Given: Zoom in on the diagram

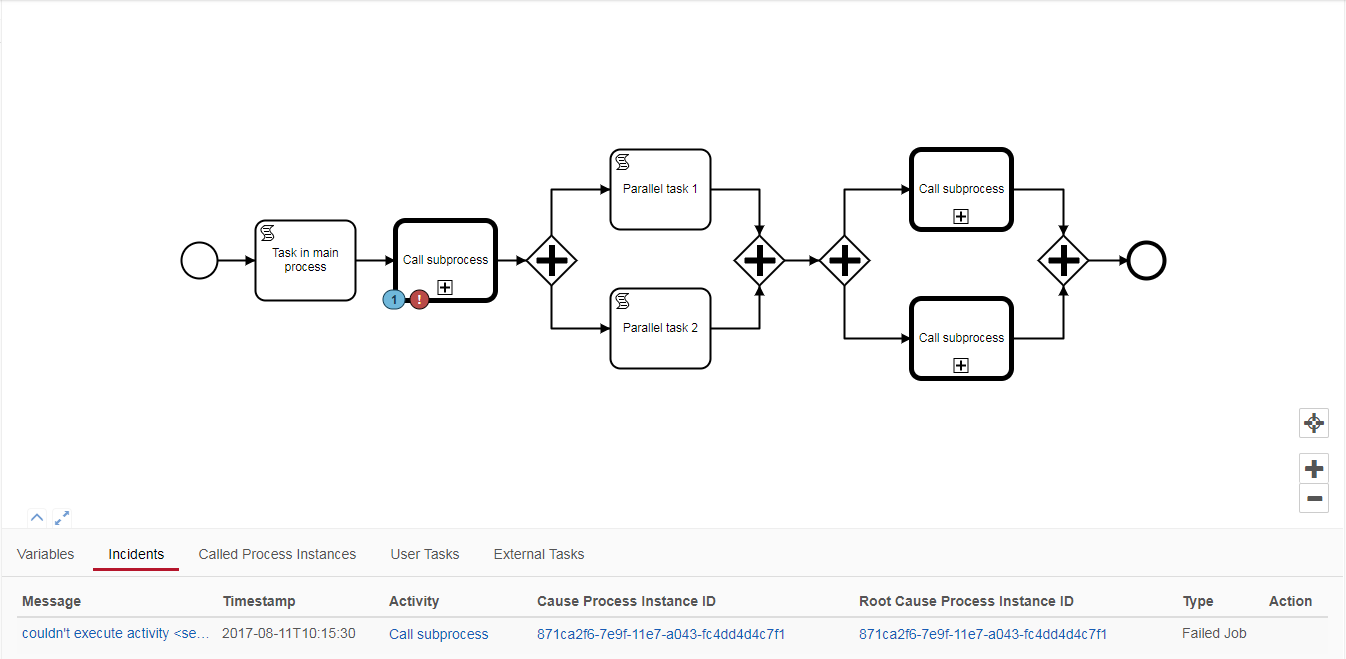Looking at the screenshot, I should [x=1314, y=468].
